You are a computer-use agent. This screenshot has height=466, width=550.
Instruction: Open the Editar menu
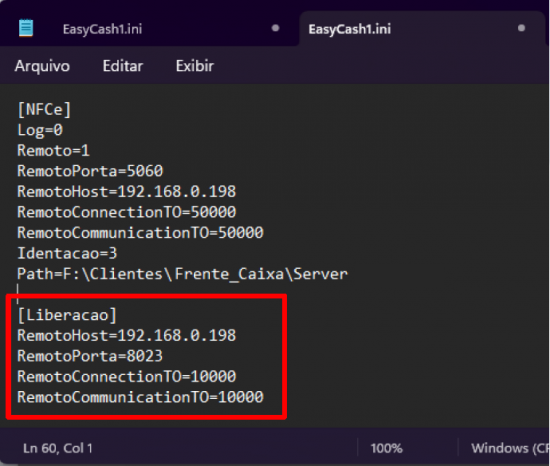pos(123,66)
